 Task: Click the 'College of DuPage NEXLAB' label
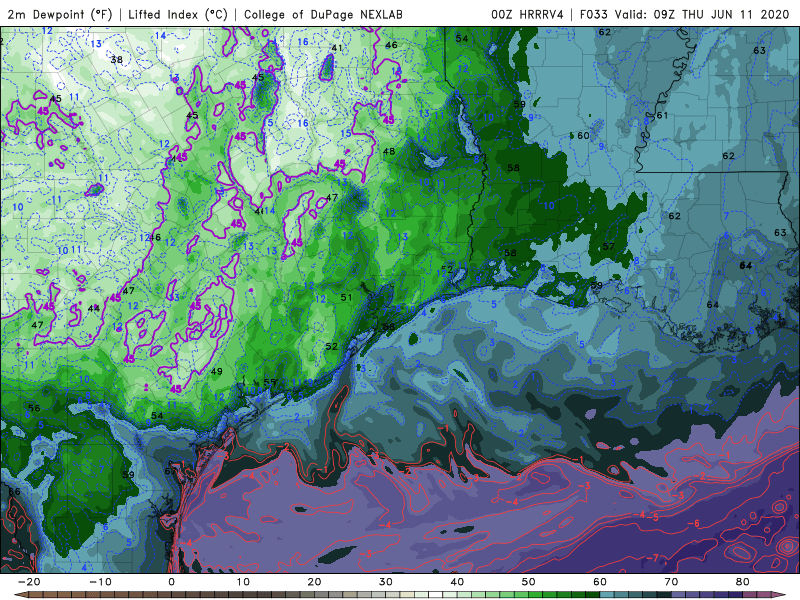[x=323, y=15]
